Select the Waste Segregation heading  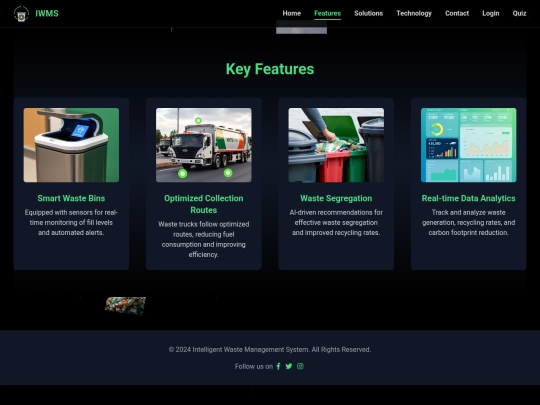click(336, 198)
